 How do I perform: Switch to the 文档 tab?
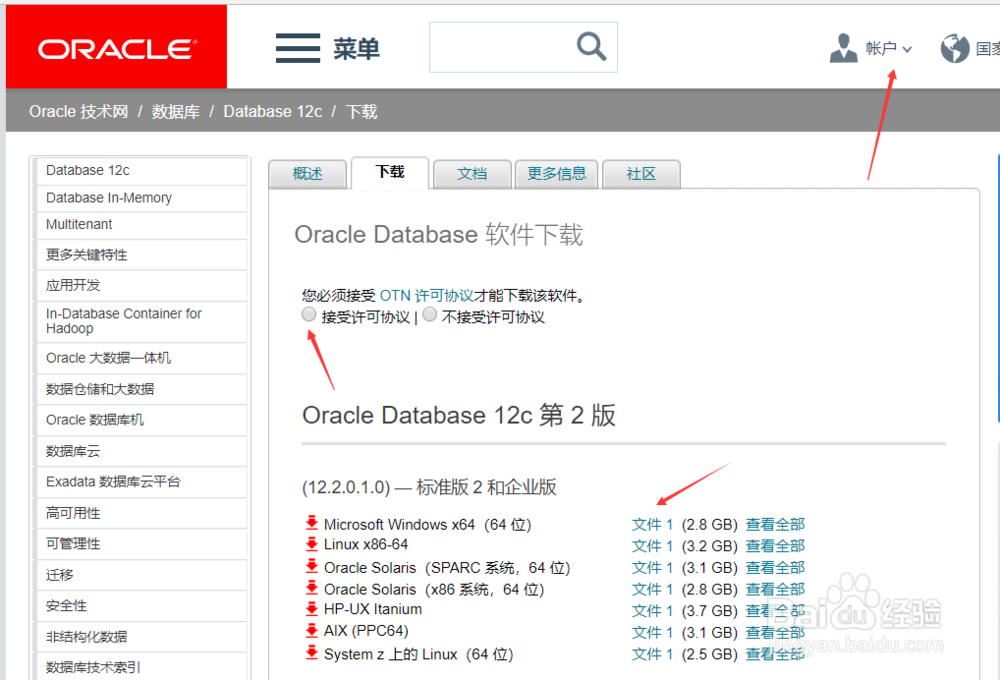point(472,173)
